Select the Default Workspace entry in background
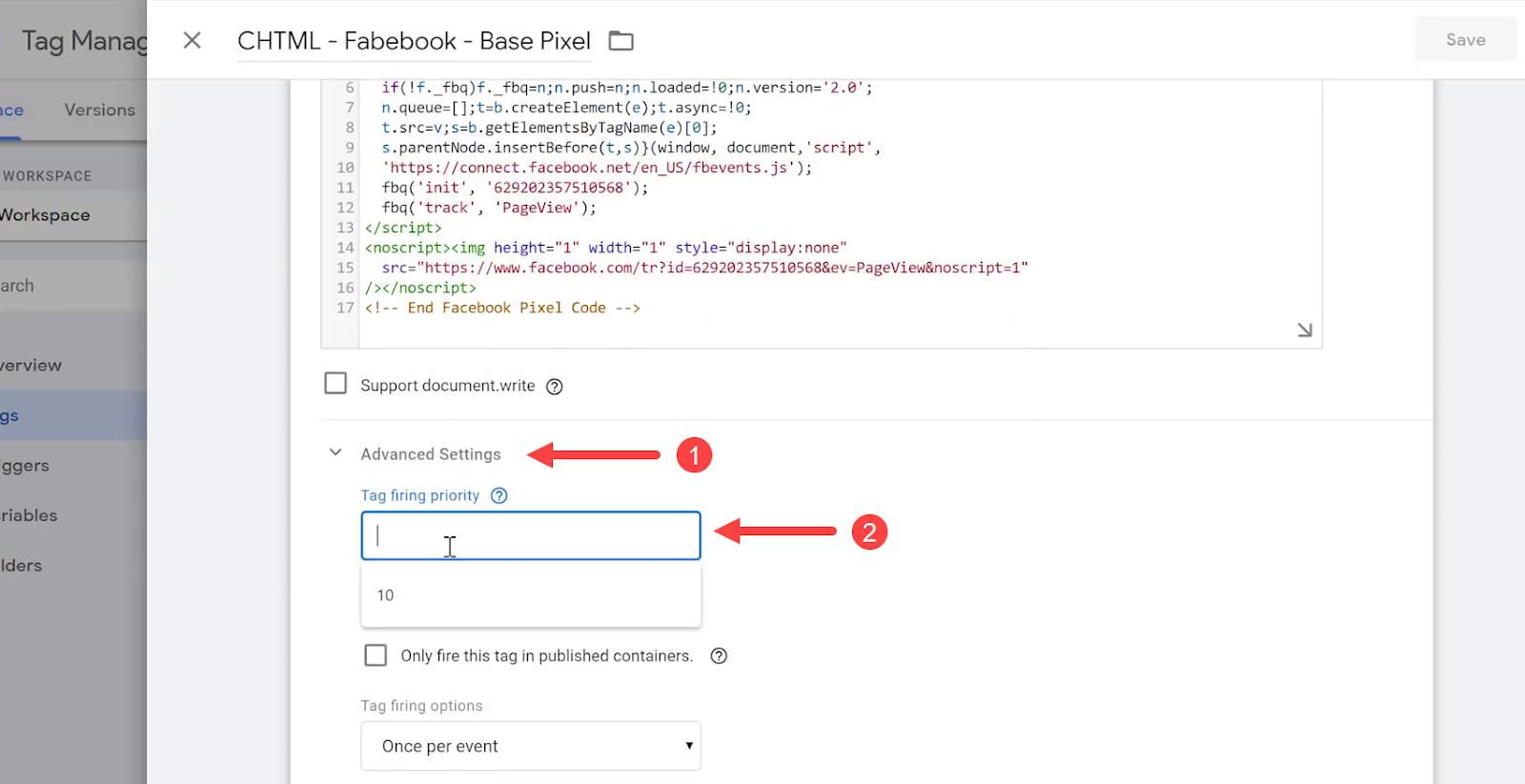This screenshot has height=784, width=1525. point(73,215)
